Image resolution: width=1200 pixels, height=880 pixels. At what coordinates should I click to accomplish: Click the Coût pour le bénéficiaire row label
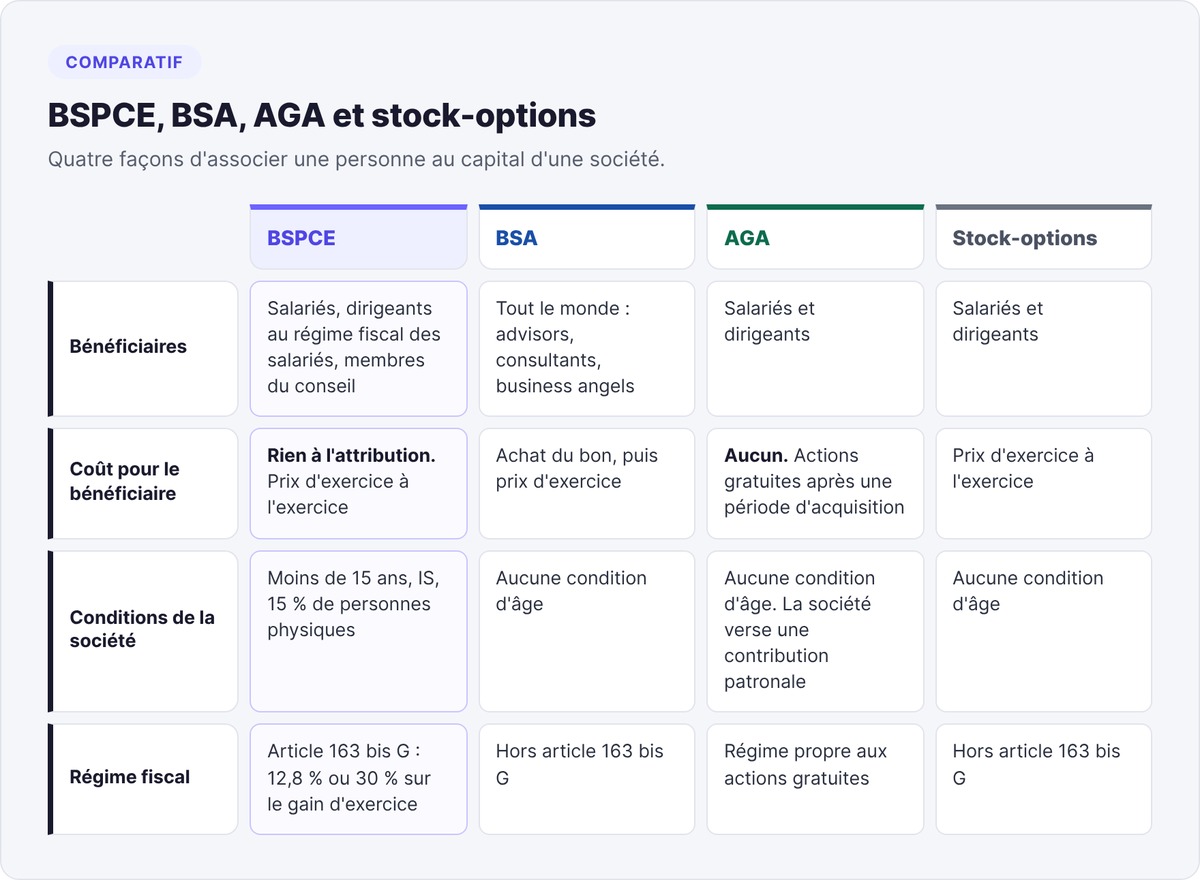tap(143, 483)
